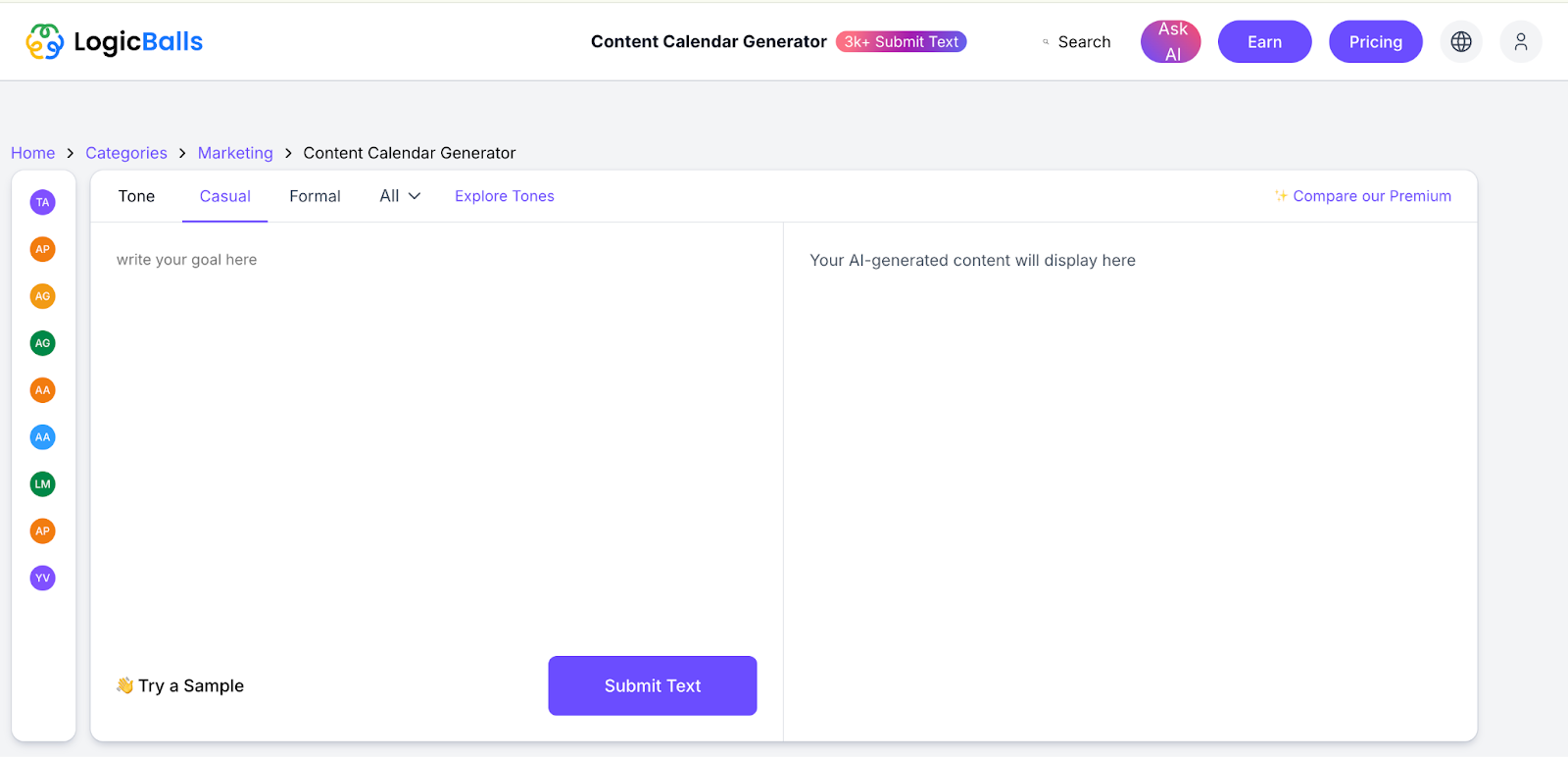Screen dimensions: 1568x757
Task: Open the Pricing button
Action: (x=1376, y=41)
